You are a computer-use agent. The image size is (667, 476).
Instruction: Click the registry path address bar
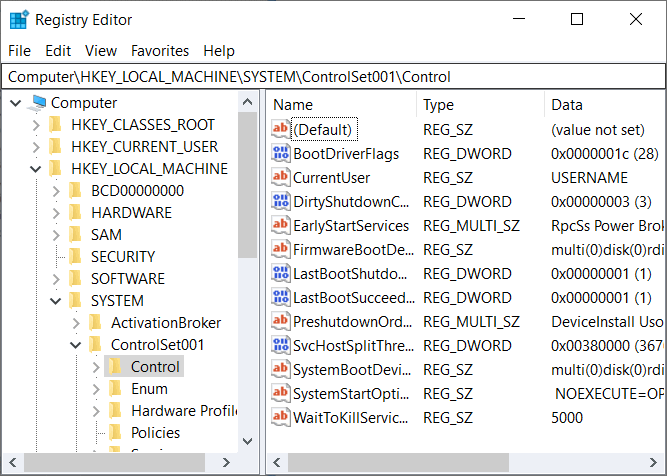point(334,77)
